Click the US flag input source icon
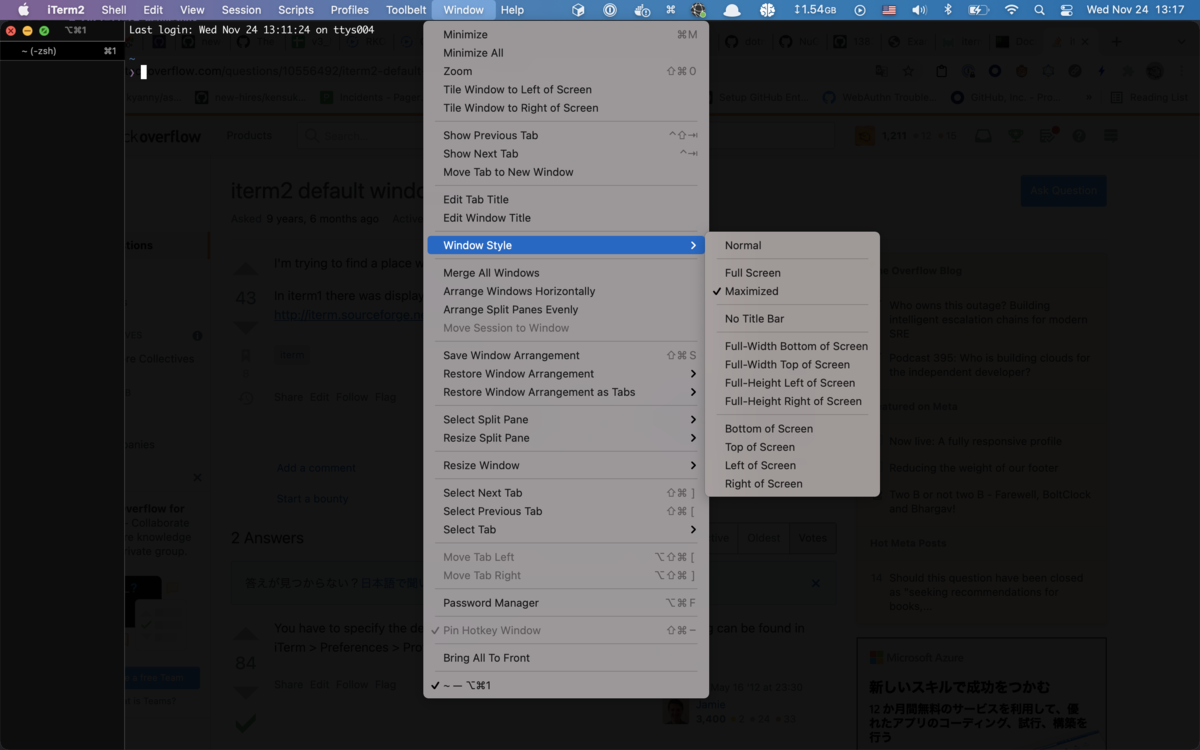 (x=888, y=10)
